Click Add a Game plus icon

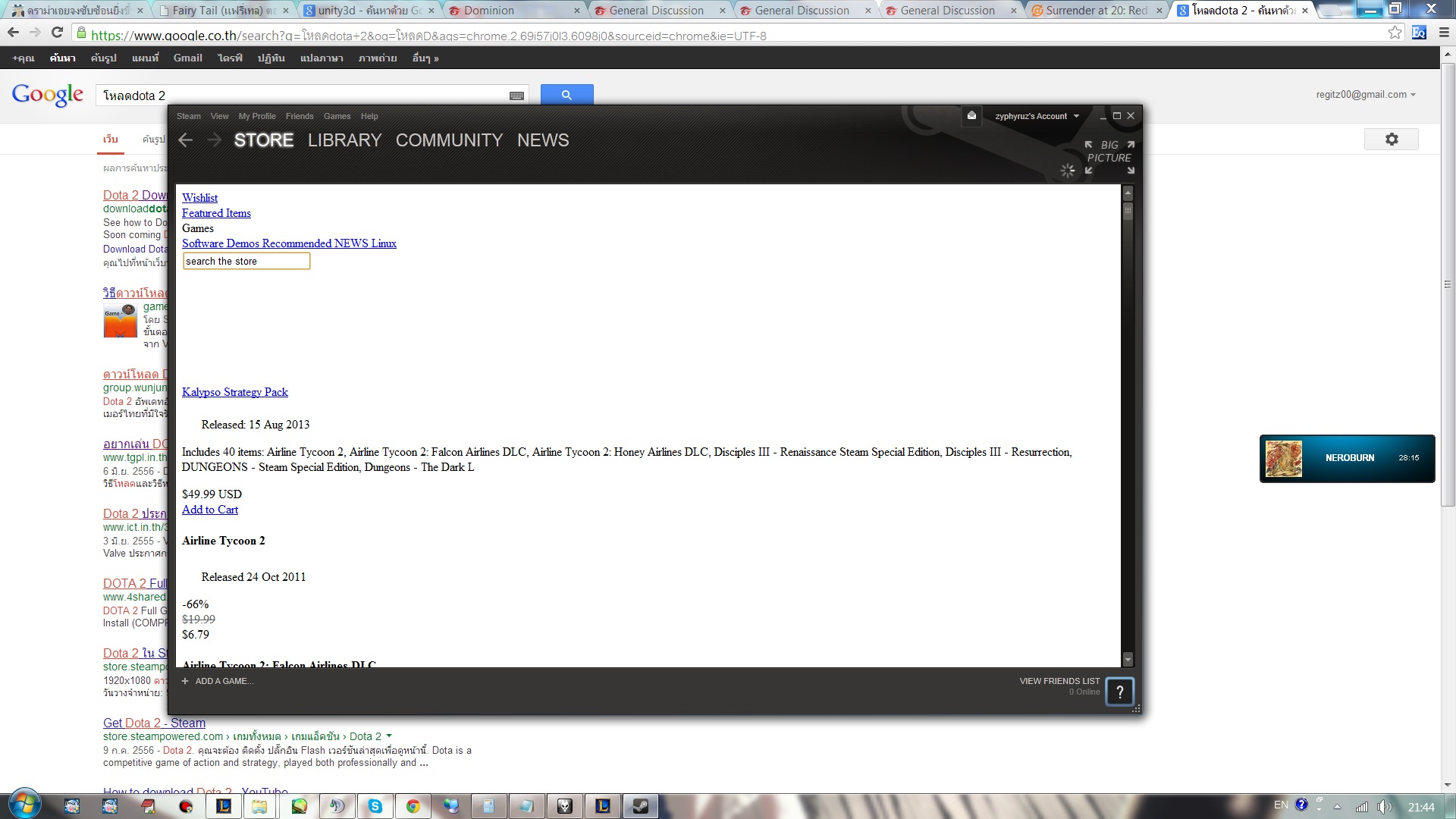(185, 681)
